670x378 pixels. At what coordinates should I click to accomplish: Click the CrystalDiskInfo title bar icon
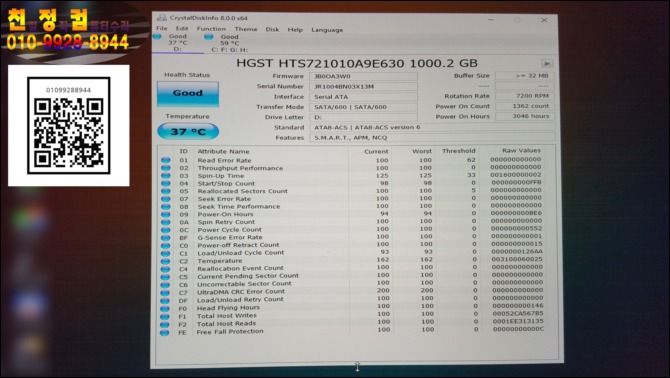point(162,18)
